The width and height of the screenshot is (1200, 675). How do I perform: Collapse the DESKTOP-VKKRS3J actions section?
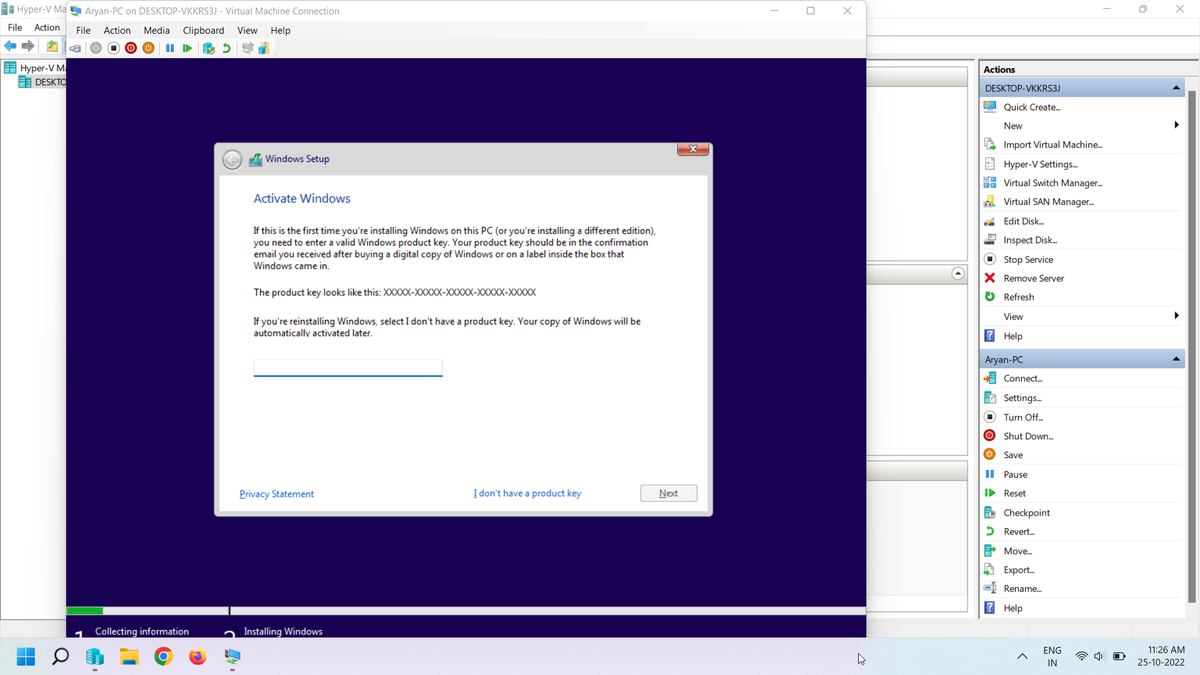tap(1176, 88)
